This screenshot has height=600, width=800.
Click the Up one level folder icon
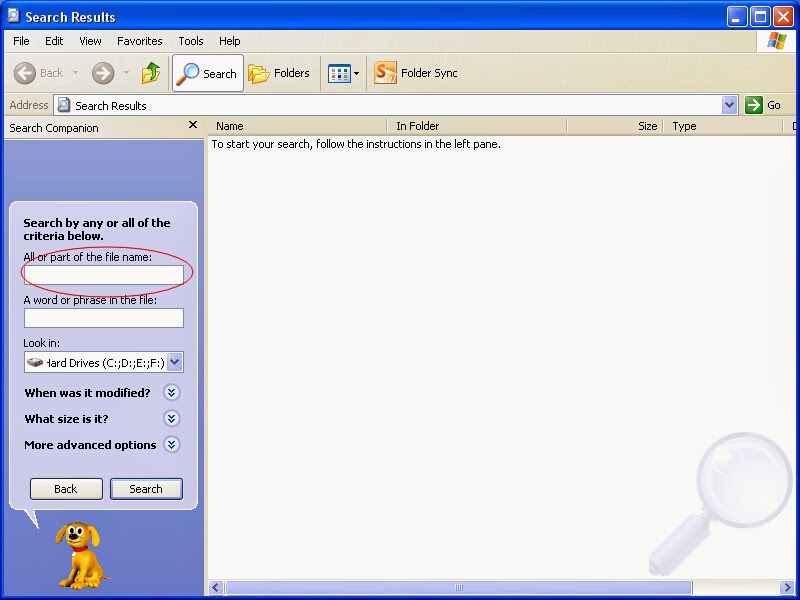(x=152, y=72)
